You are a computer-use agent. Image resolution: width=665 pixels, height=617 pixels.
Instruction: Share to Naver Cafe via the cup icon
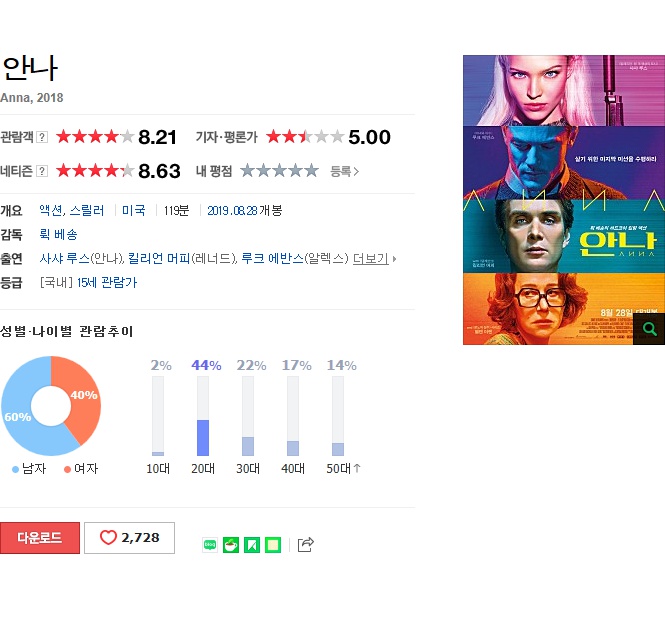[231, 545]
